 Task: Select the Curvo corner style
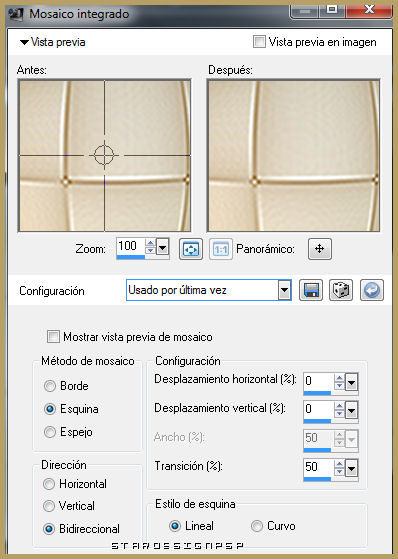[257, 526]
